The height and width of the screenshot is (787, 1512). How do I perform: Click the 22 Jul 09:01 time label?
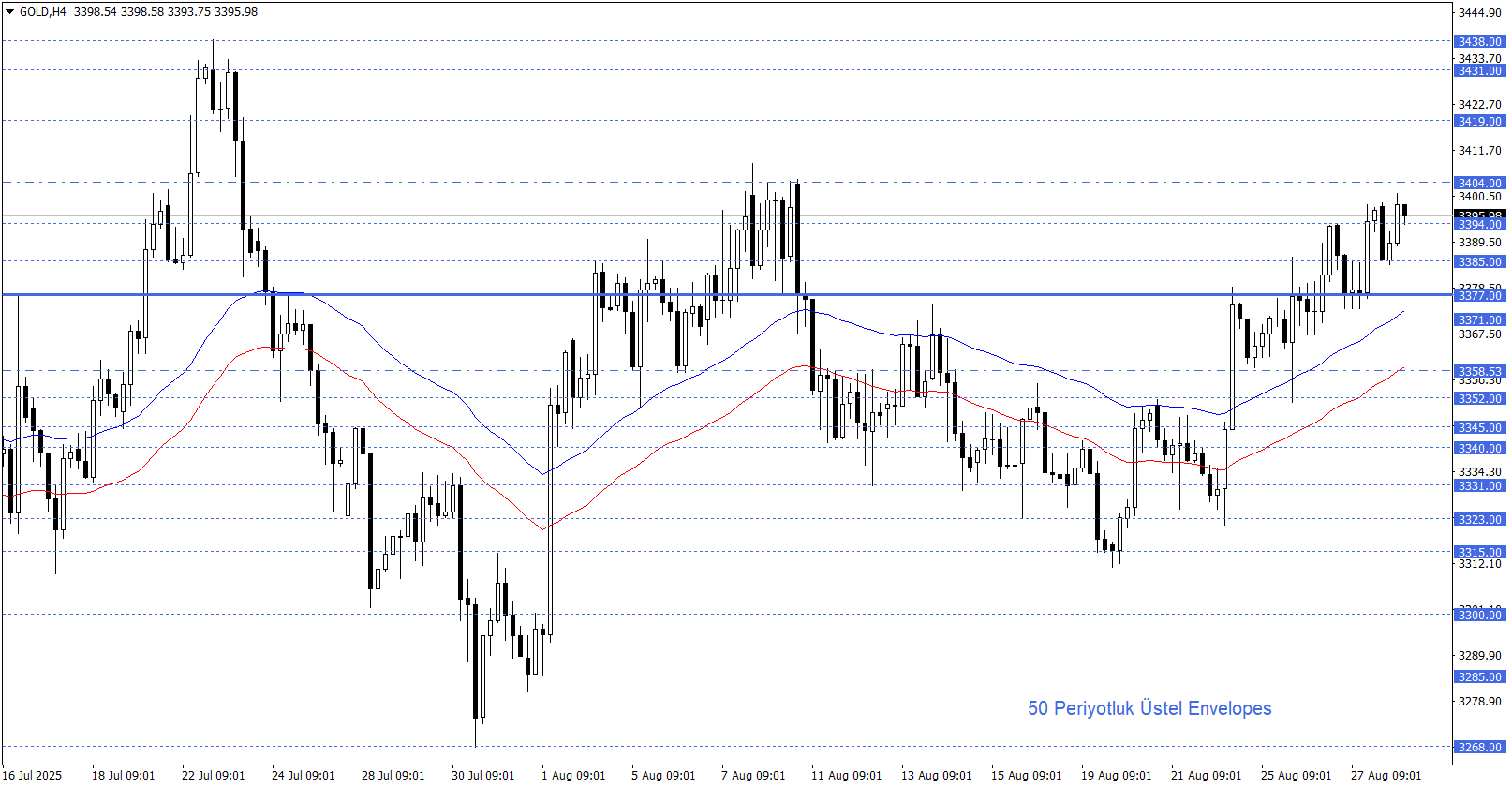[214, 775]
